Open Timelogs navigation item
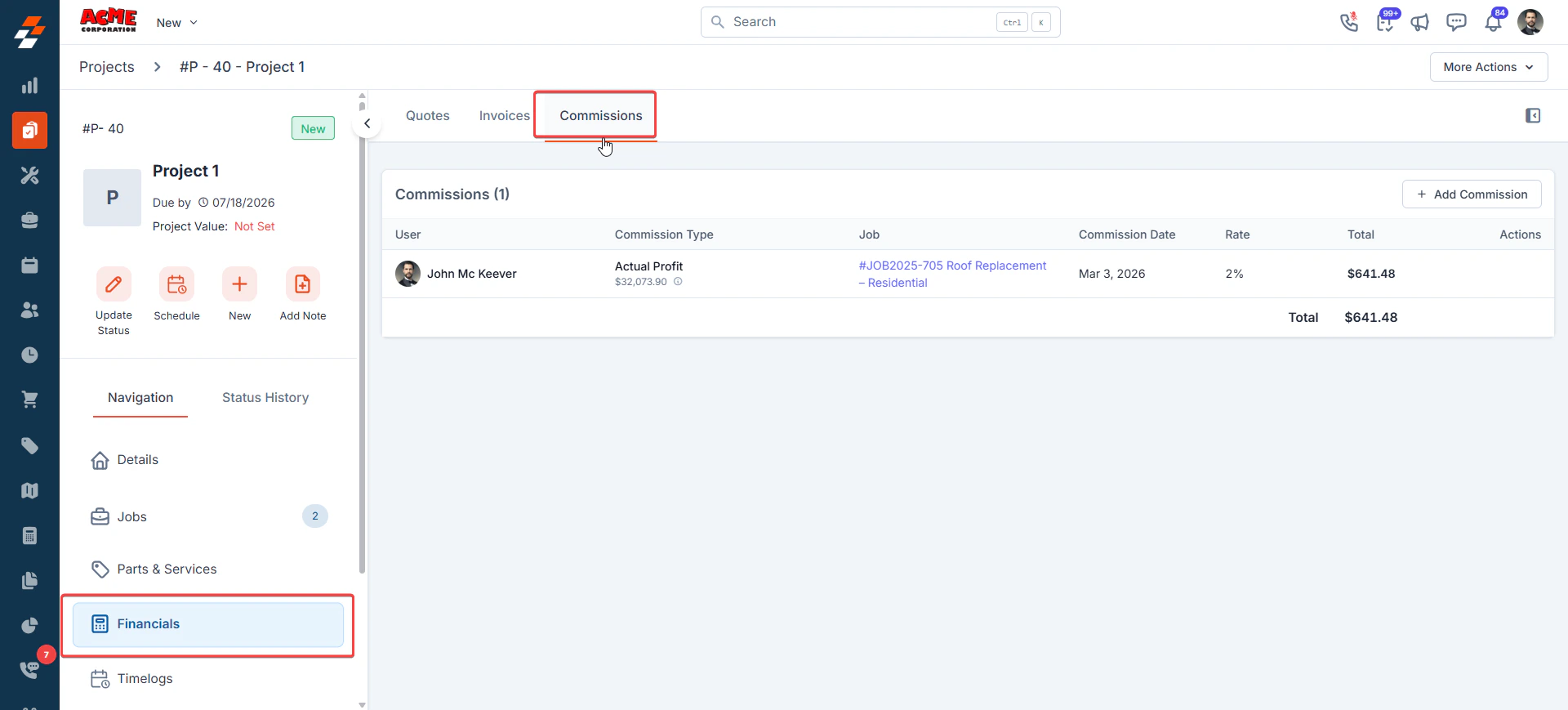Viewport: 1568px width, 710px height. pos(208,679)
